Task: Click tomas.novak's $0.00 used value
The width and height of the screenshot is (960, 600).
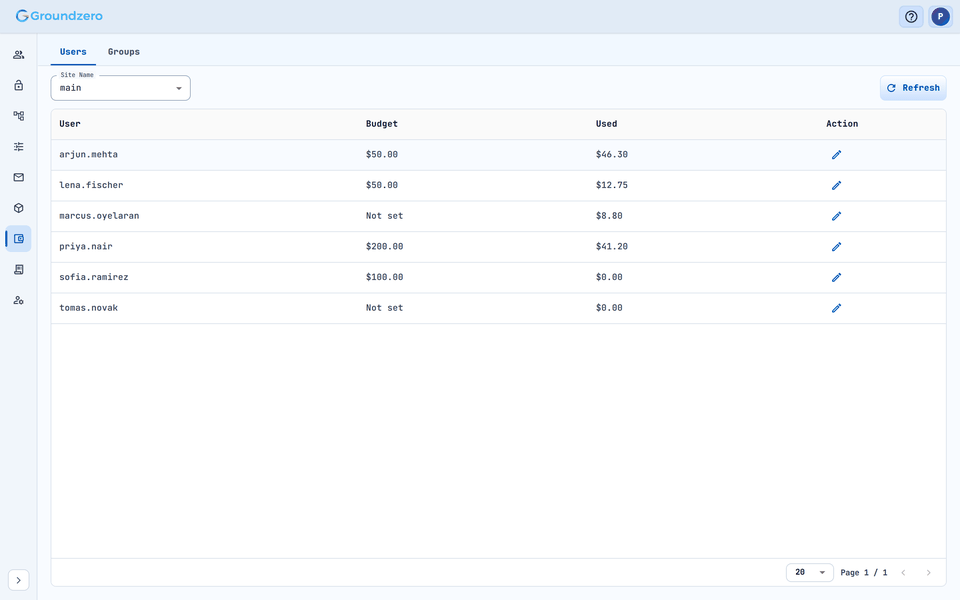Action: tap(609, 307)
